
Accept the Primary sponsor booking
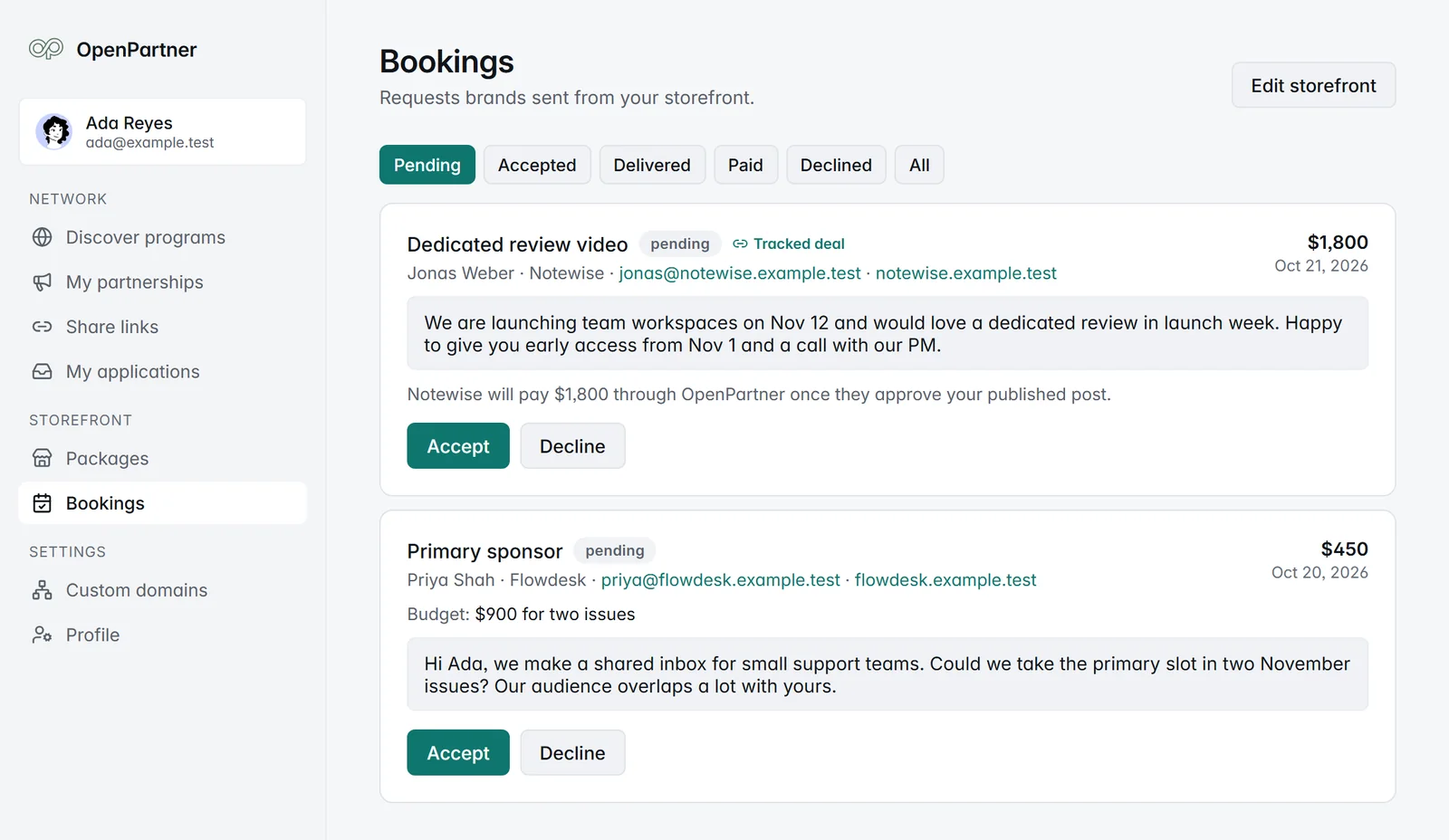(x=458, y=753)
